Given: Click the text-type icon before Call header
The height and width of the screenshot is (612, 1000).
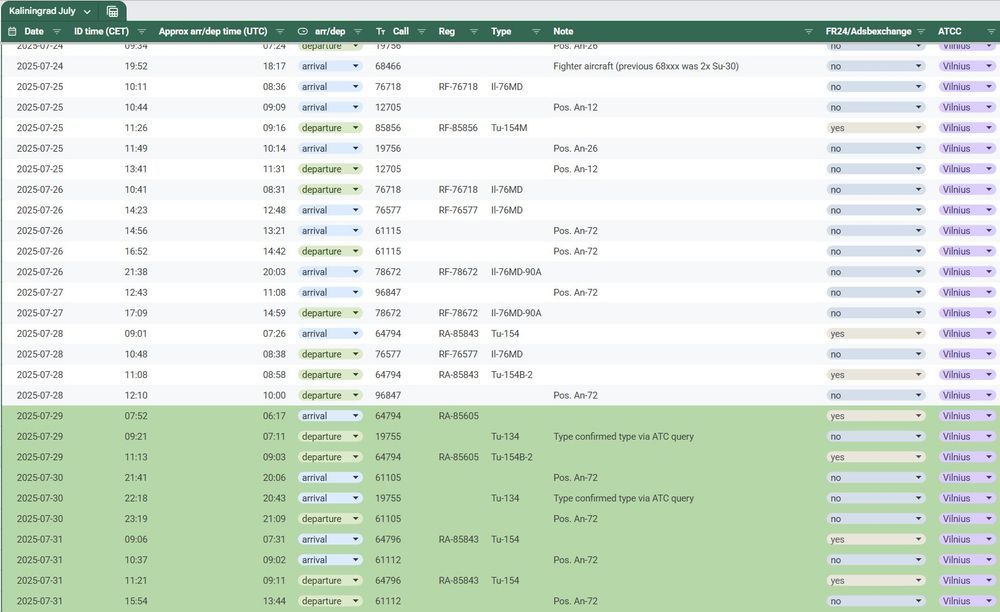Looking at the screenshot, I should [x=381, y=31].
